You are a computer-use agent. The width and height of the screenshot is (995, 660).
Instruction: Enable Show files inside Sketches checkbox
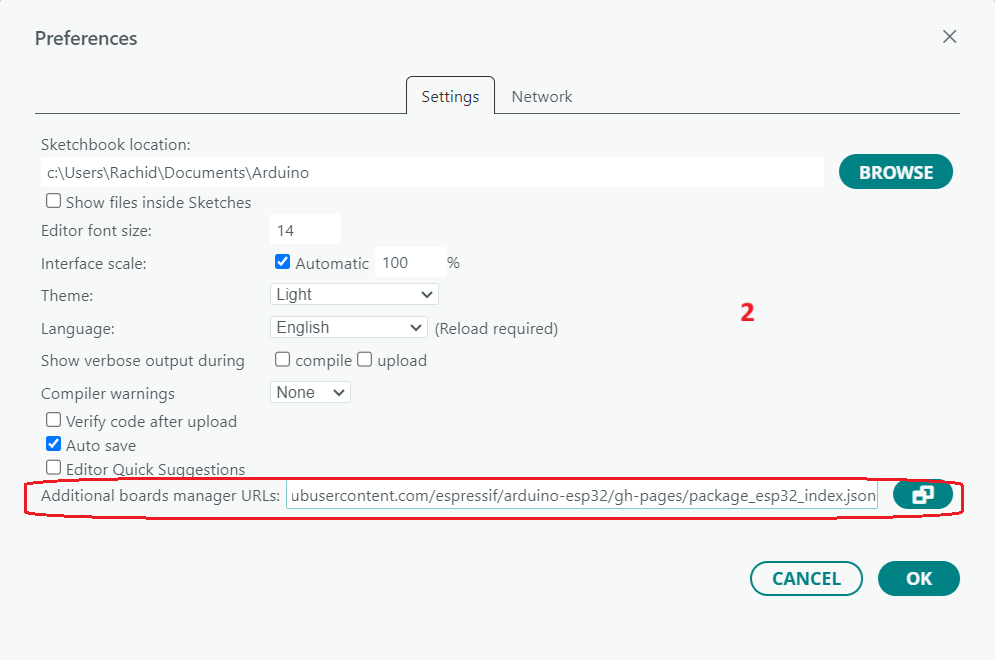tap(54, 201)
